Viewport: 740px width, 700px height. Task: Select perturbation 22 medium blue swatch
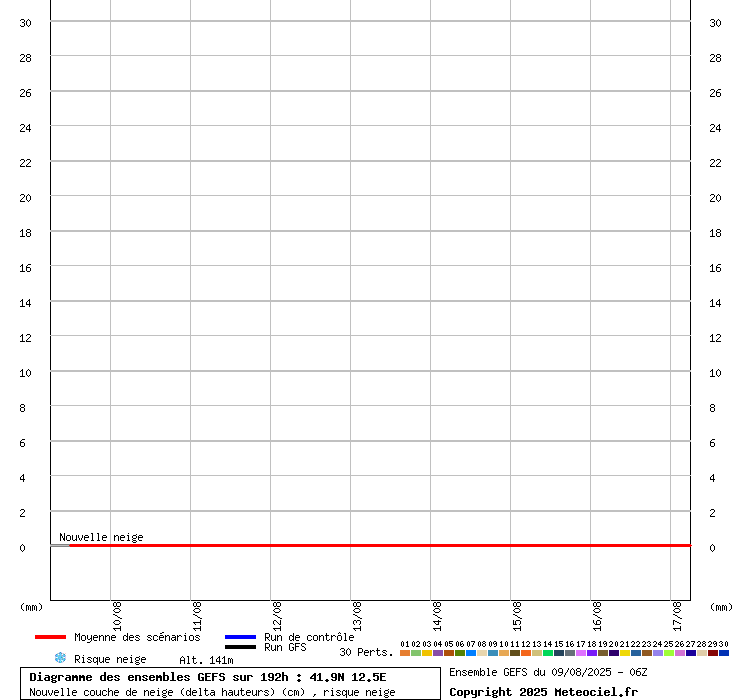[636, 653]
